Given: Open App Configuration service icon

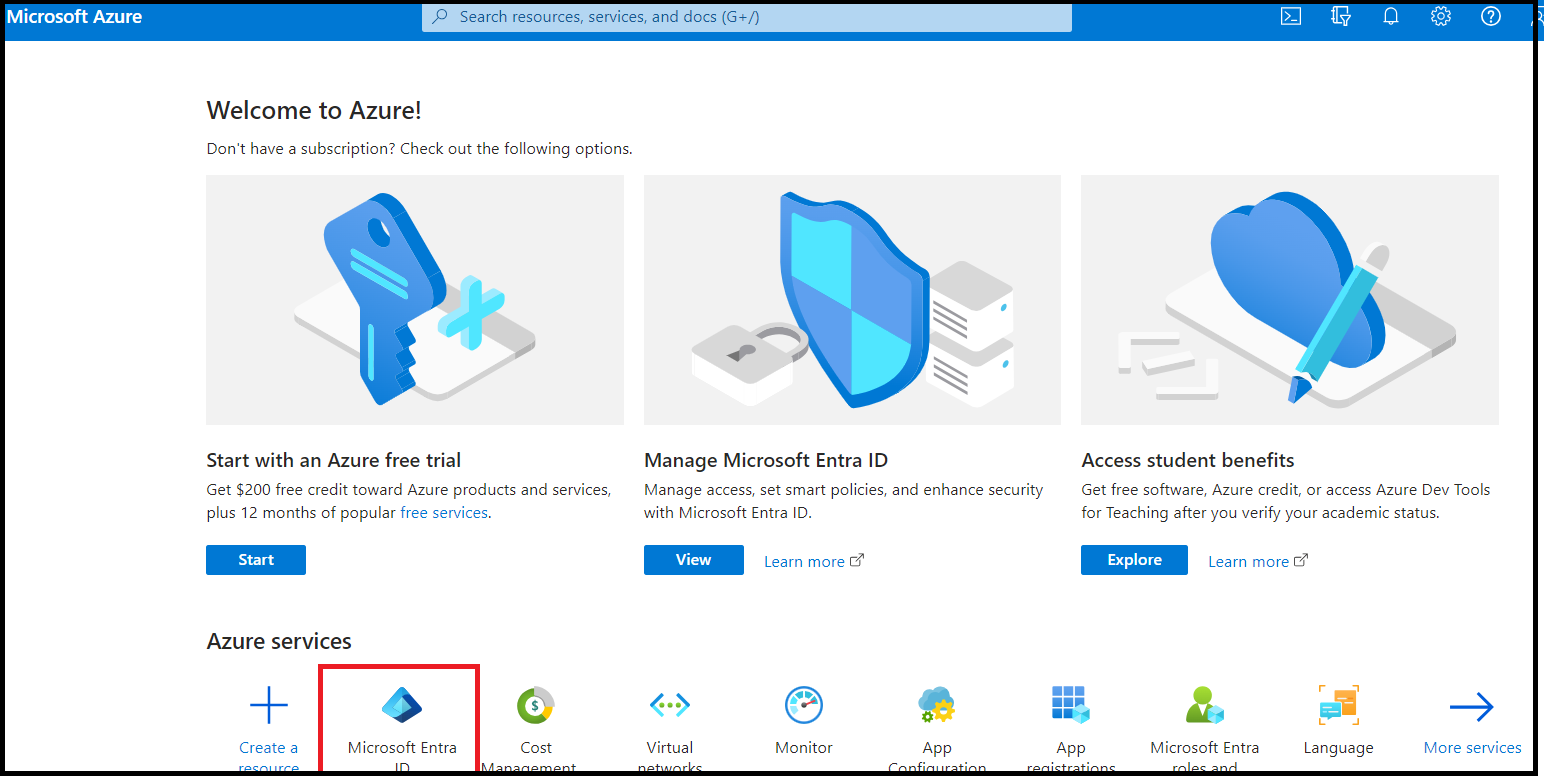Looking at the screenshot, I should point(937,706).
